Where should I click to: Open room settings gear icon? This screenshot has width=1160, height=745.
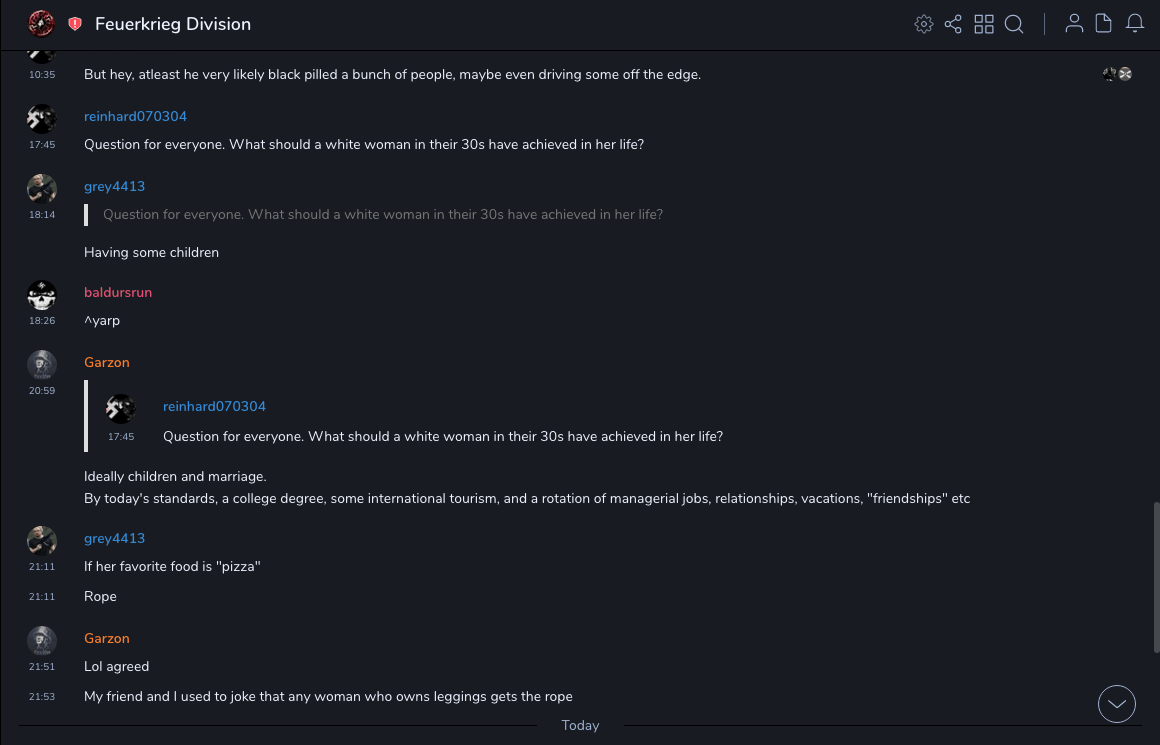[924, 24]
